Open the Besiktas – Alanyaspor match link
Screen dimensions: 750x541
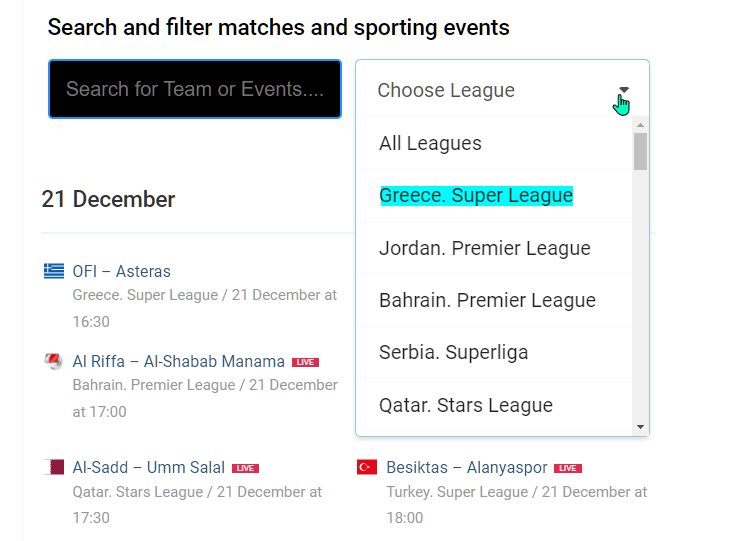click(x=467, y=467)
